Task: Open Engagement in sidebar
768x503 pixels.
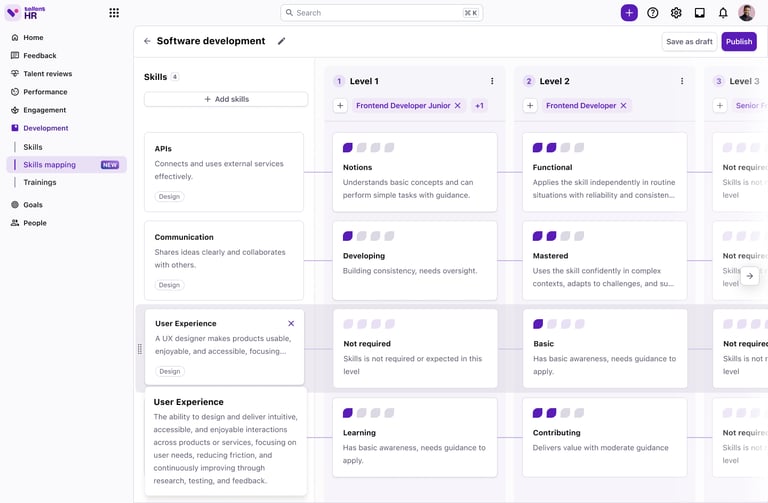Action: 45,110
